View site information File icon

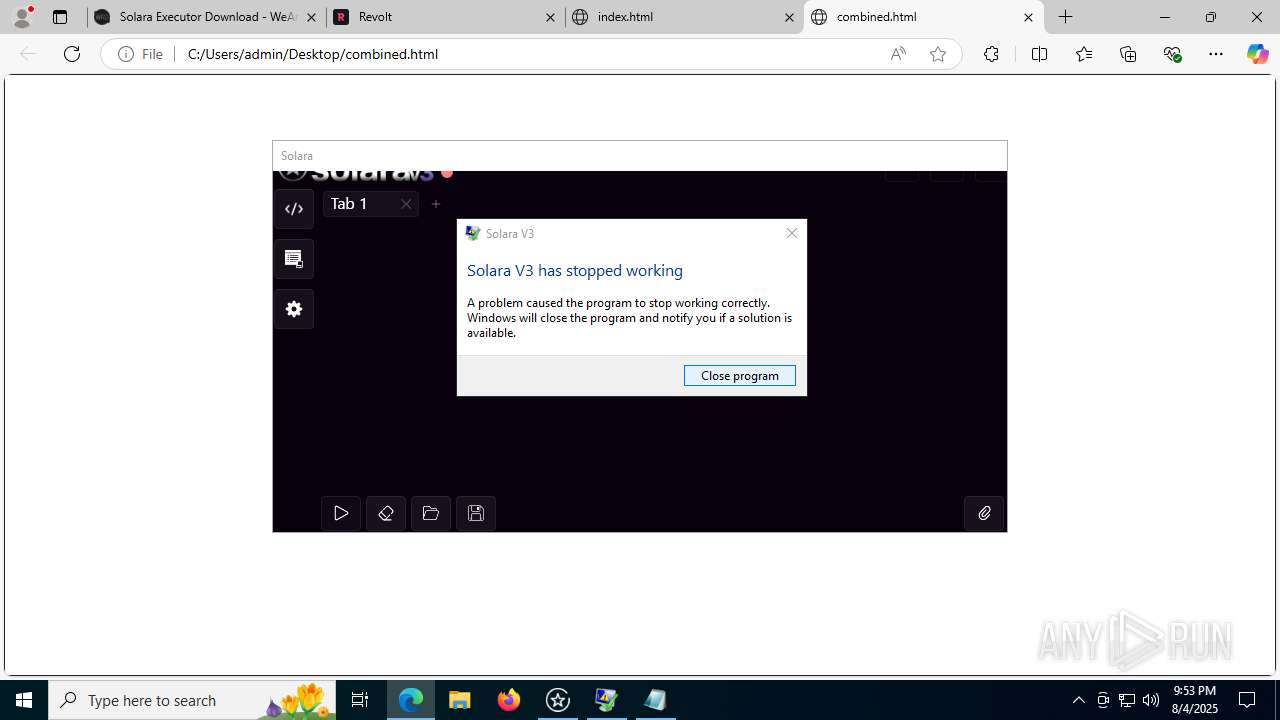tap(140, 54)
